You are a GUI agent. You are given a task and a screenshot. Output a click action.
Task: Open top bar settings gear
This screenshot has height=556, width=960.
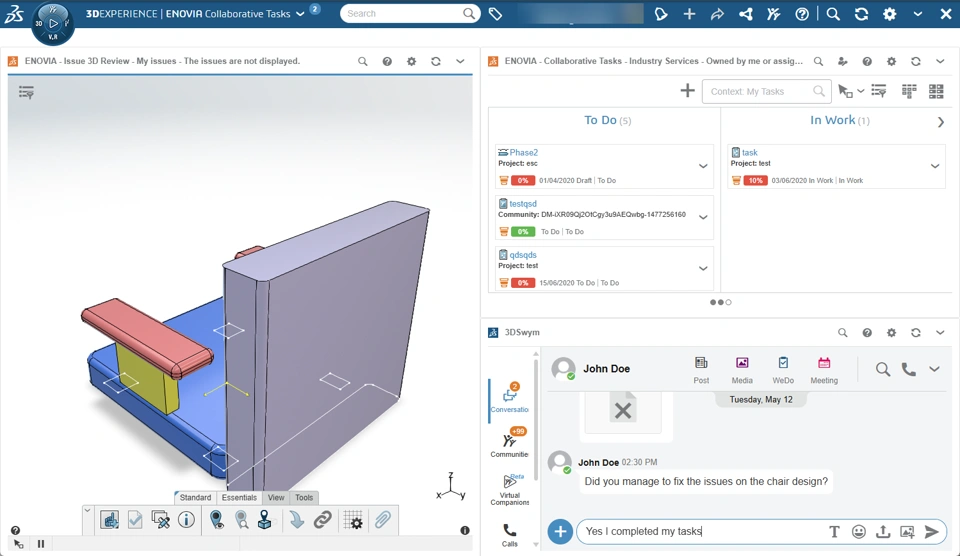point(890,13)
